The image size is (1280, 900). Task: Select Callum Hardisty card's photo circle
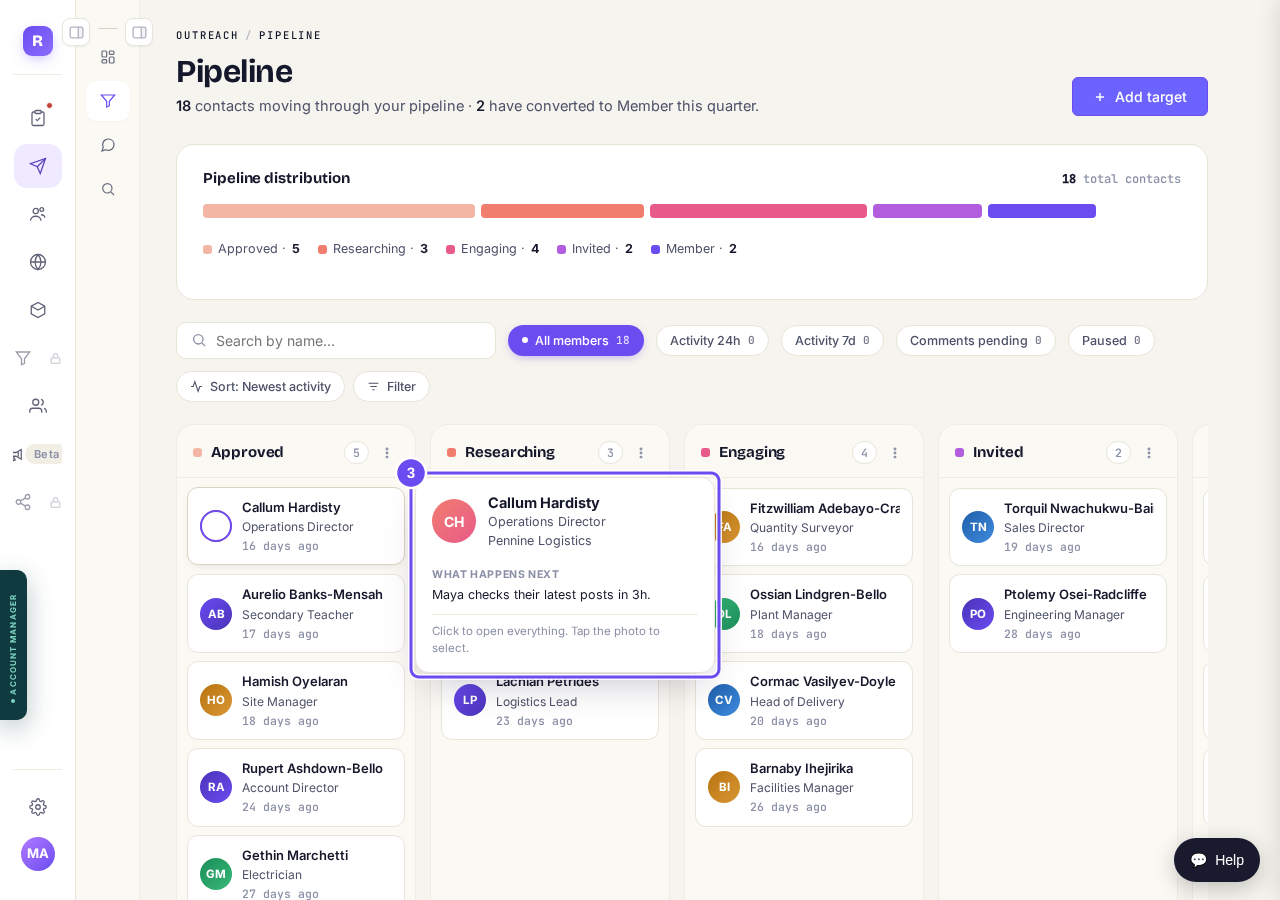click(x=216, y=526)
